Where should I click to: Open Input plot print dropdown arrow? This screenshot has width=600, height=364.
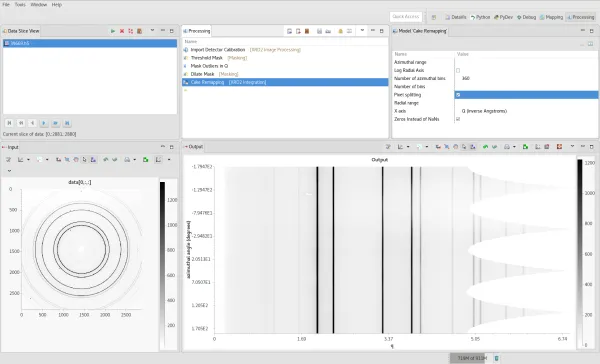tap(134, 160)
